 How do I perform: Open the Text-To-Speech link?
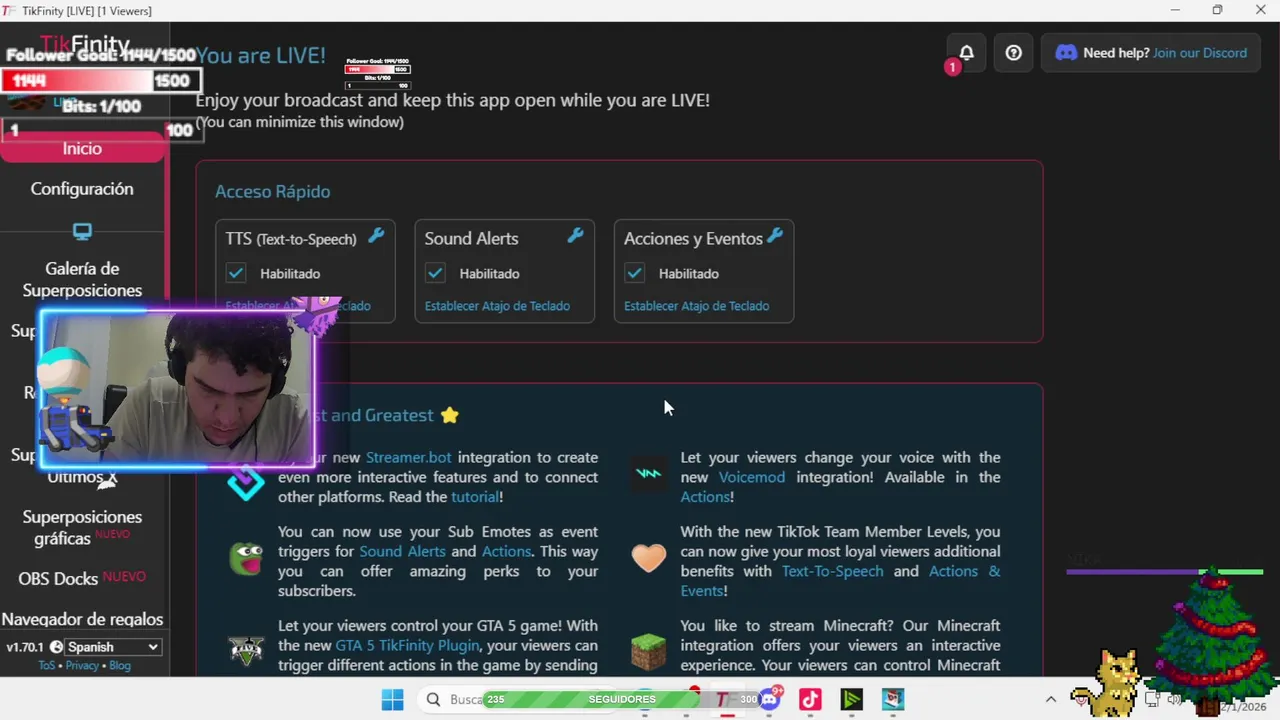[833, 571]
